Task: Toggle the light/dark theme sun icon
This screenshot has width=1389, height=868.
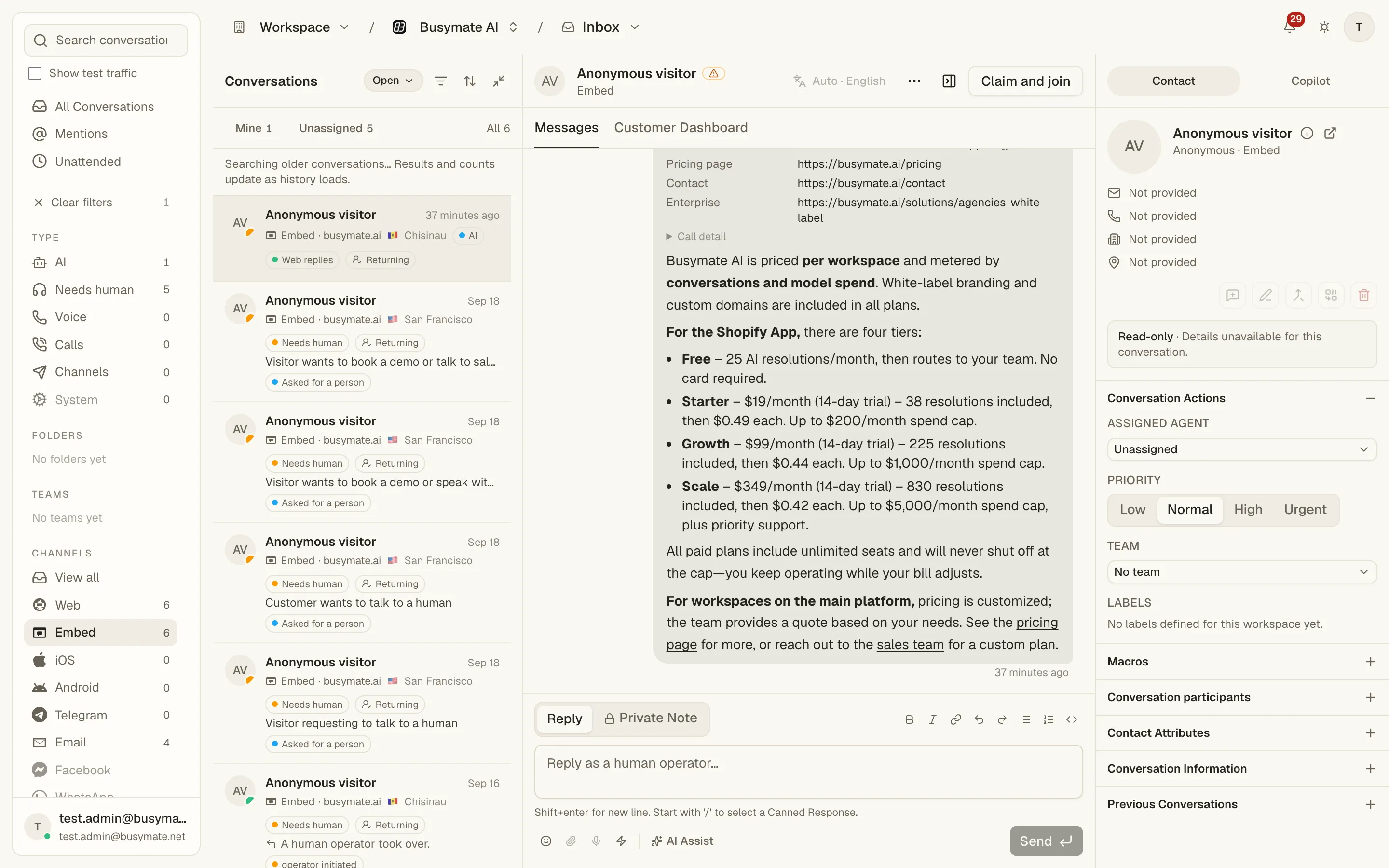Action: 1324,27
